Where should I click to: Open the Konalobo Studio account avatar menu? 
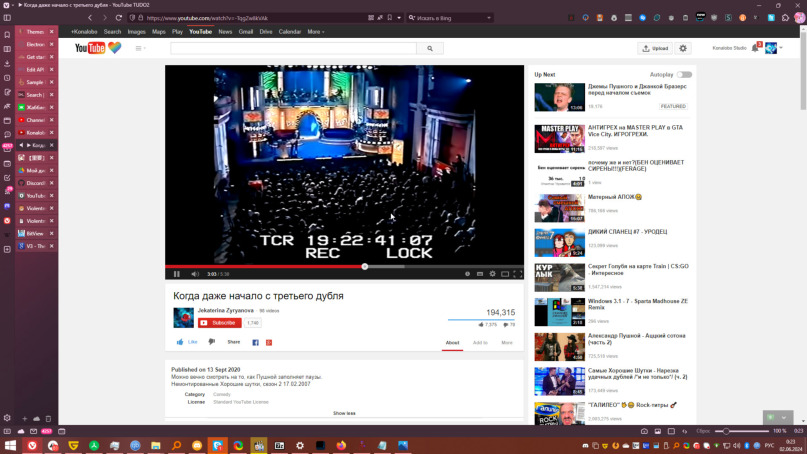[x=770, y=48]
